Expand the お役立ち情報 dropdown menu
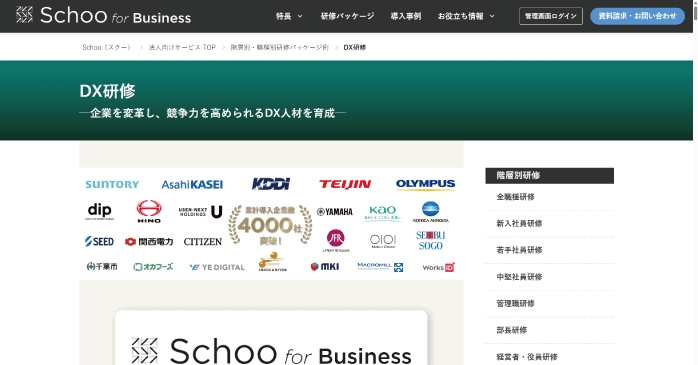 466,16
